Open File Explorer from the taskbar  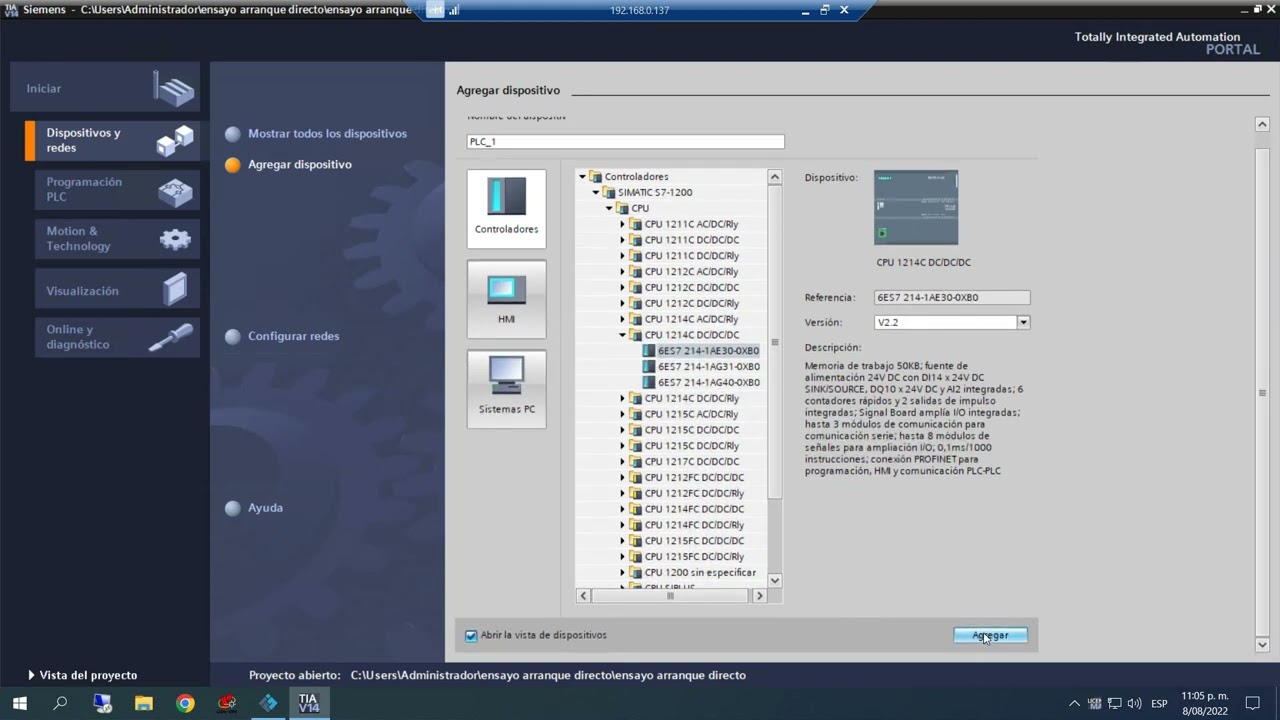coord(144,703)
